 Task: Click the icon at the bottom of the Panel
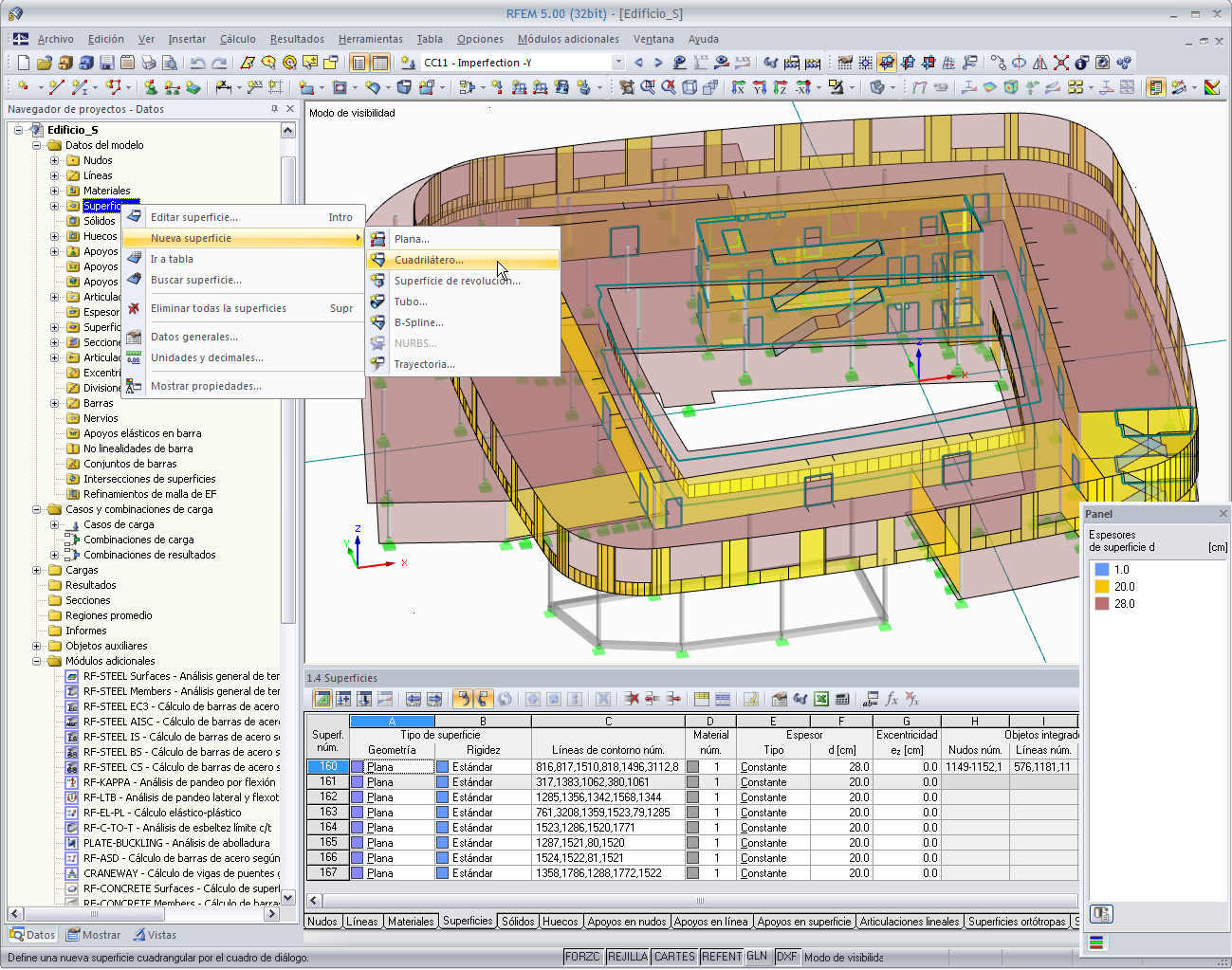pos(1100,914)
